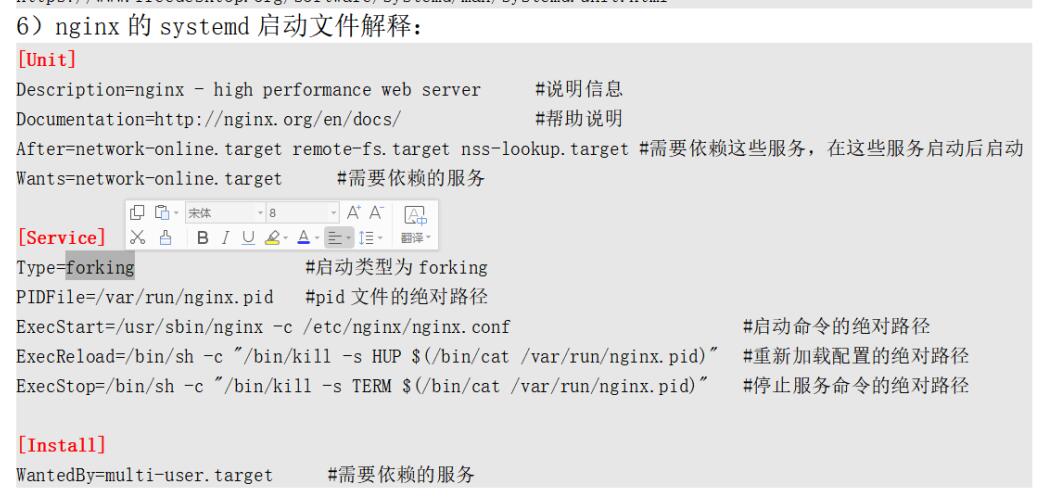Open the 翻译 dropdown arrow
Screen dimensions: 1052x499
pyautogui.click(x=430, y=237)
